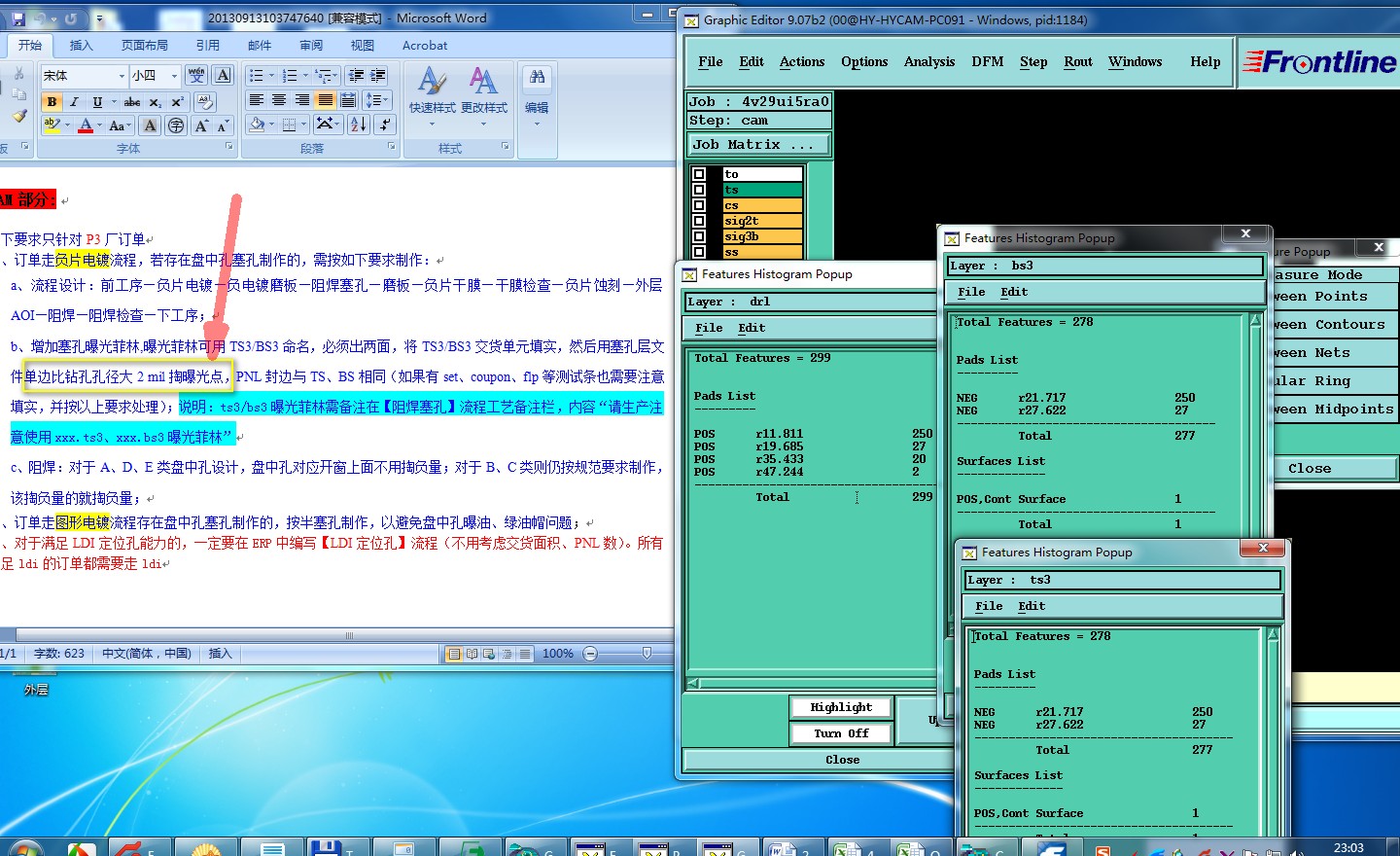Adjust Word zoom slider handle

[x=647, y=654]
